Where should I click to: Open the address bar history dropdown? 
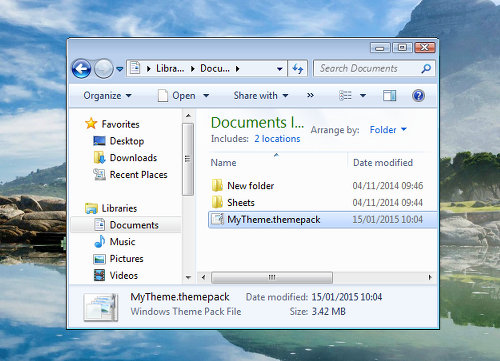[x=280, y=69]
